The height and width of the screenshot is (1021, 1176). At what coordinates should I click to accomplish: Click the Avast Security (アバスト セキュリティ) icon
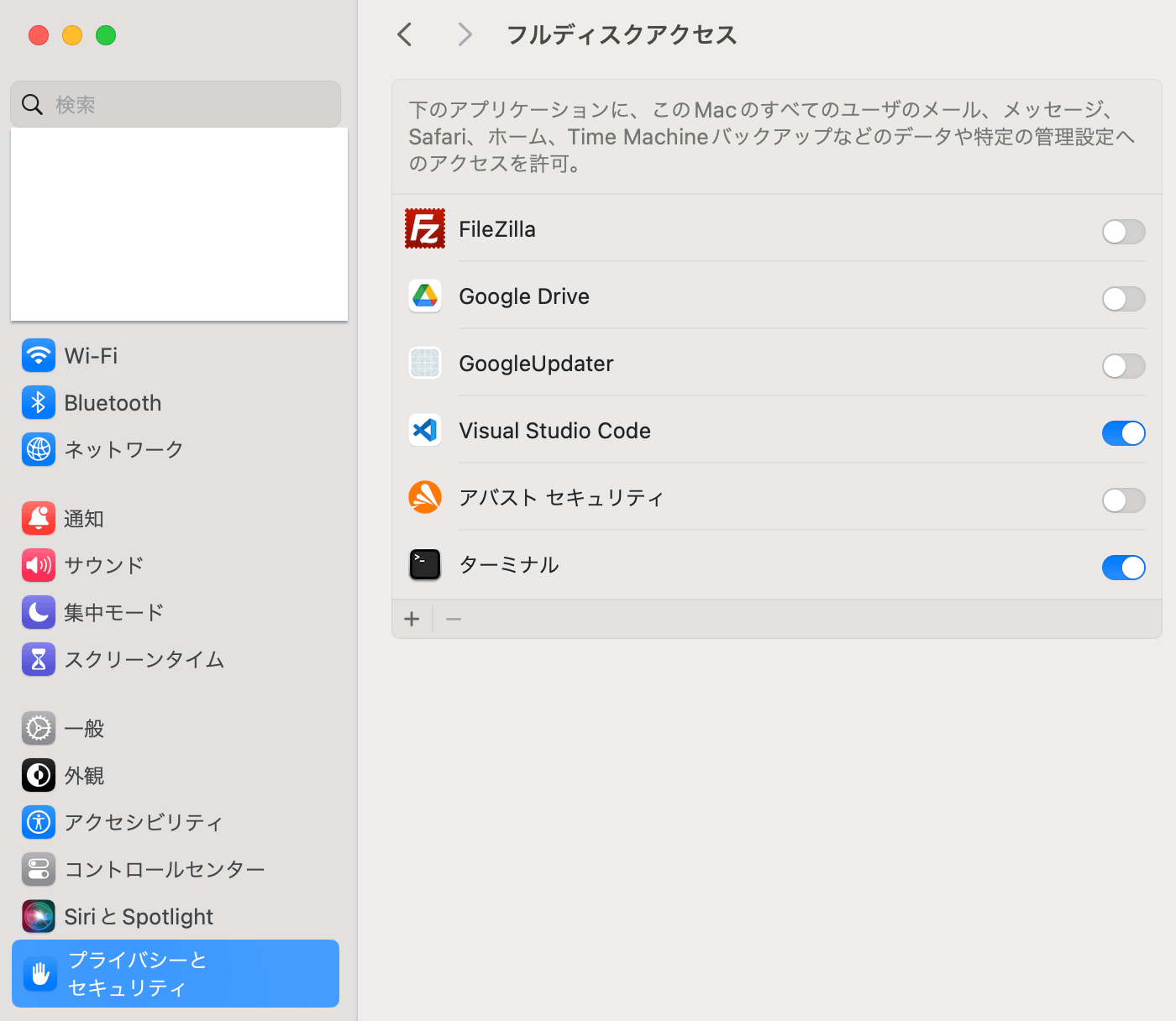pyautogui.click(x=425, y=497)
